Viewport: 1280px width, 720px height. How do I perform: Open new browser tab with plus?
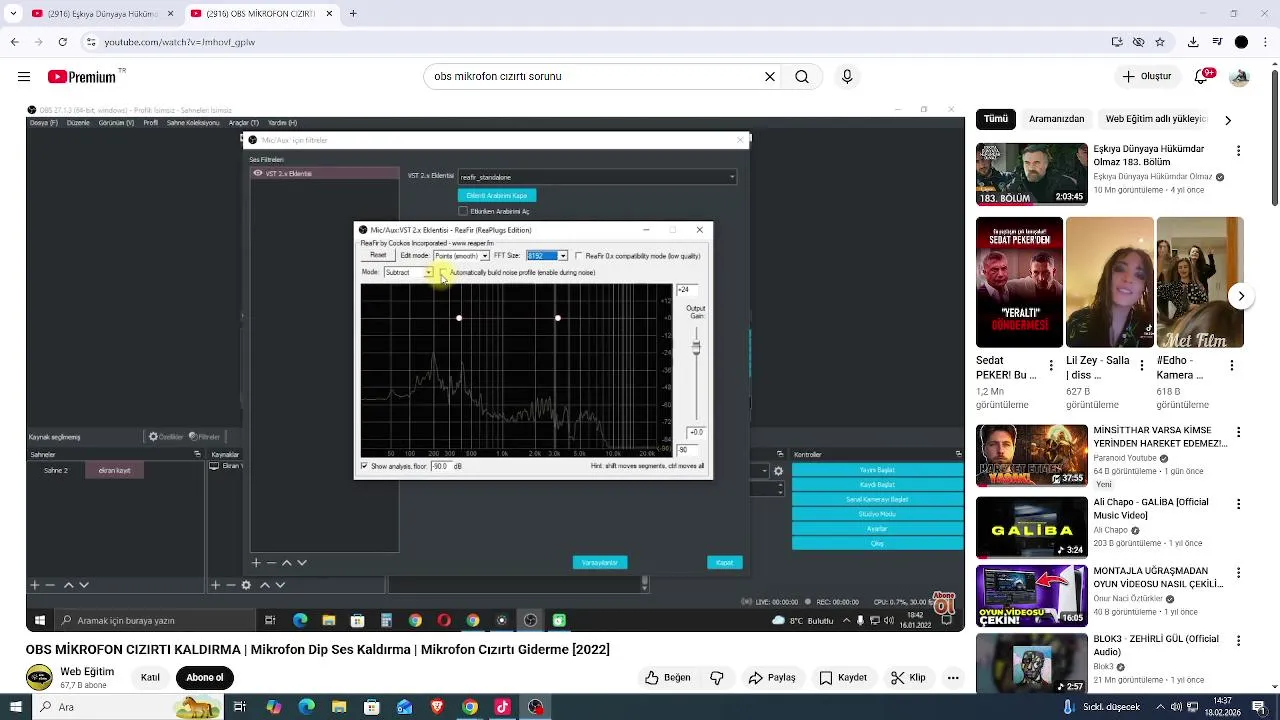point(353,14)
